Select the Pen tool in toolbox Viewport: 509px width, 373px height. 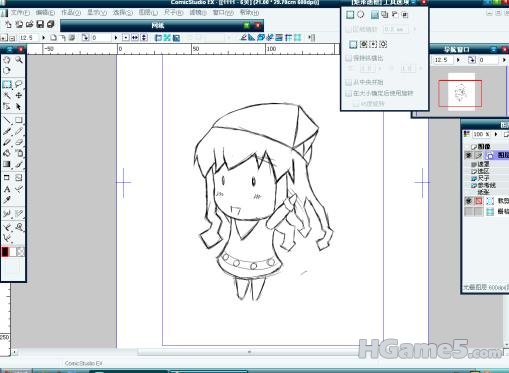[x=7, y=131]
